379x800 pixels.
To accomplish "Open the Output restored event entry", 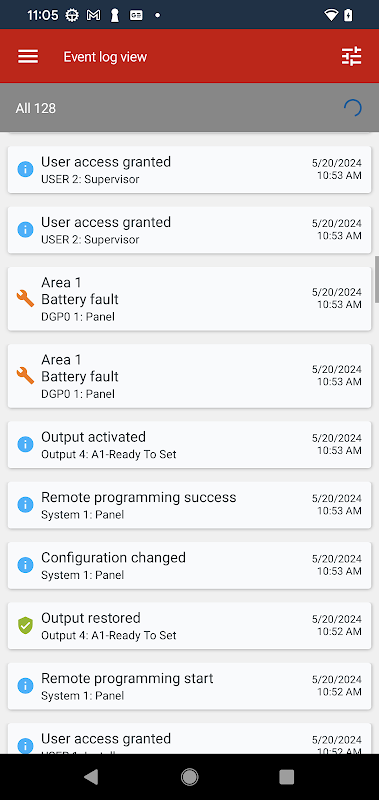I will 189,626.
